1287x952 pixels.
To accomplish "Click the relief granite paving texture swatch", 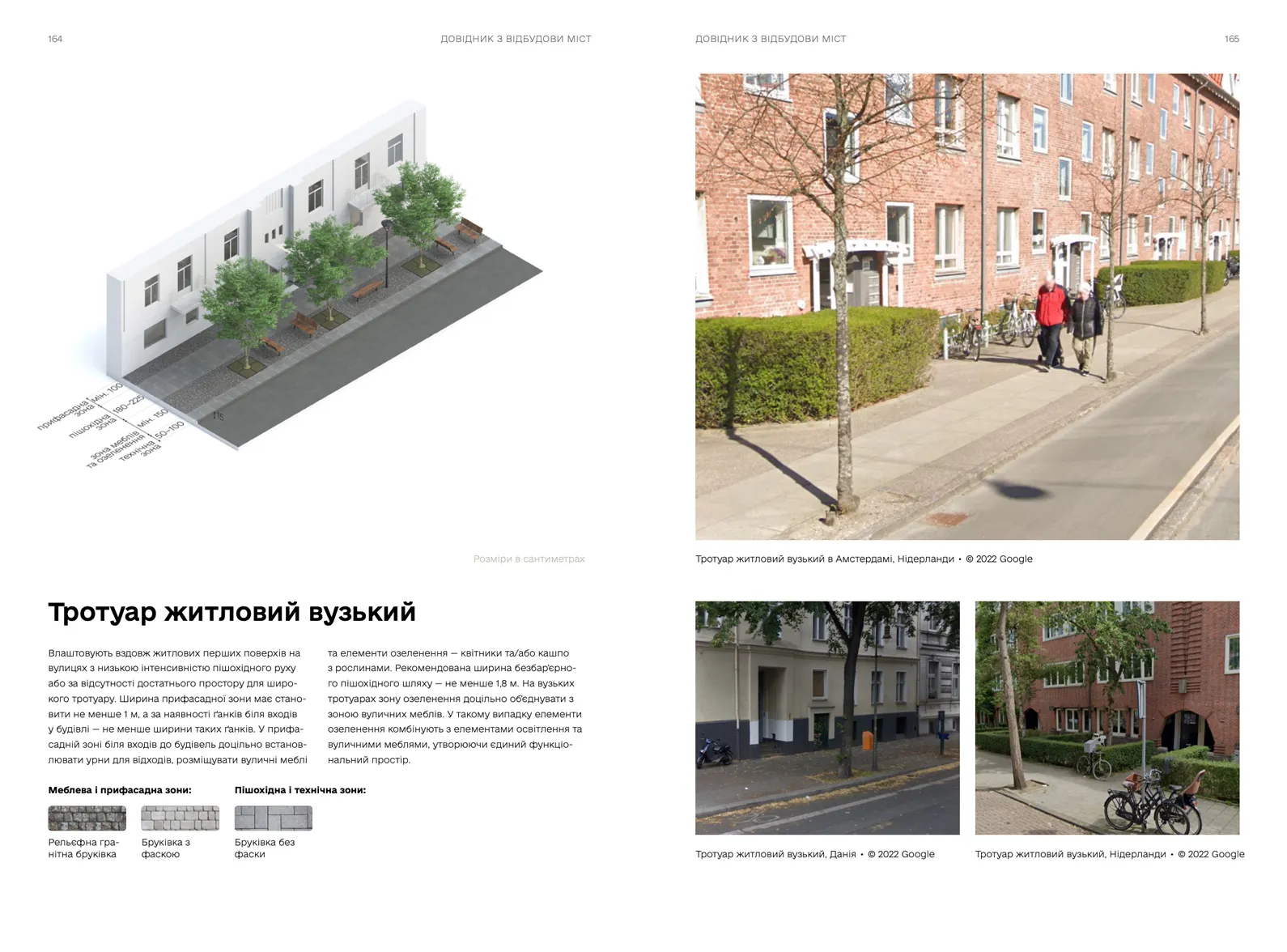I will 87,818.
